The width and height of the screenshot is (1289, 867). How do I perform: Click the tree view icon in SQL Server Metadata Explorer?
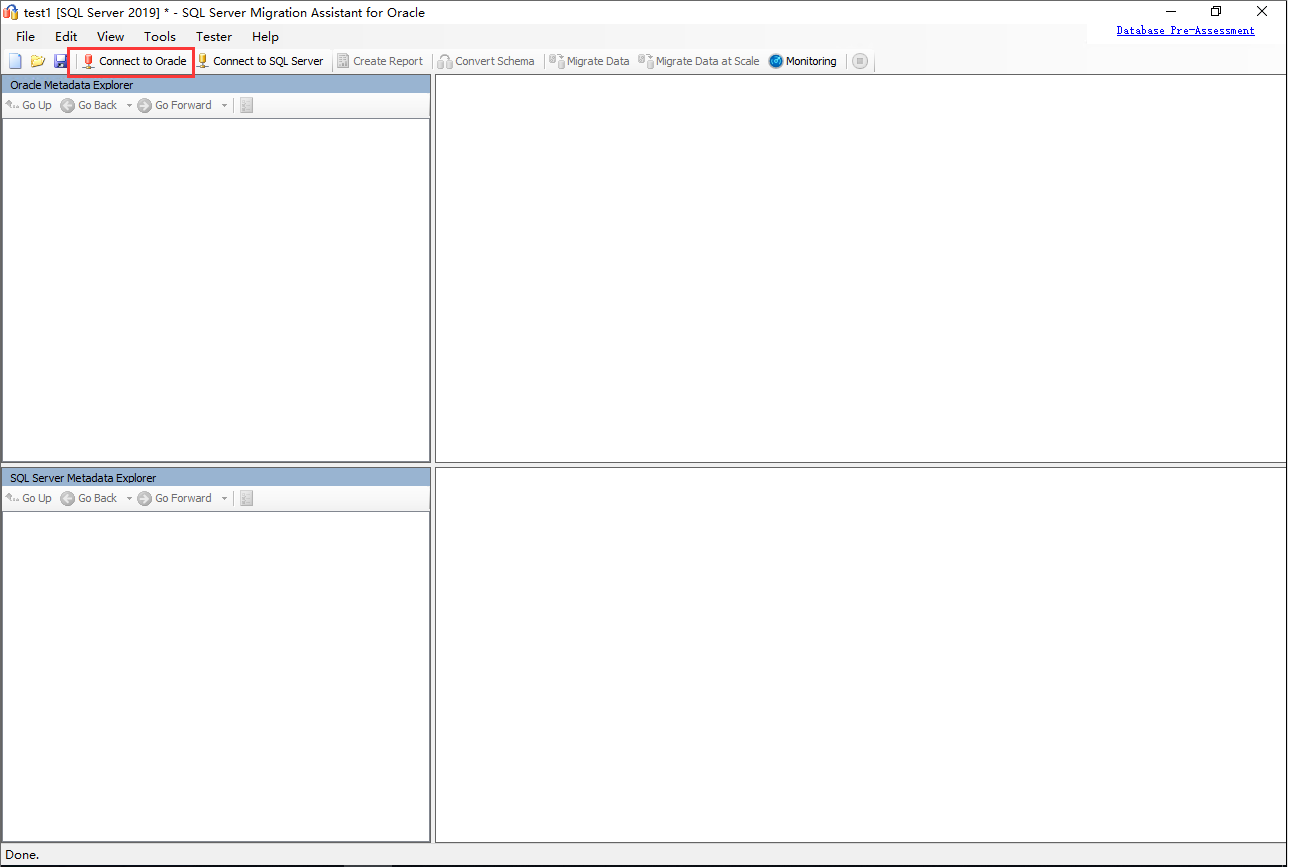pos(247,498)
